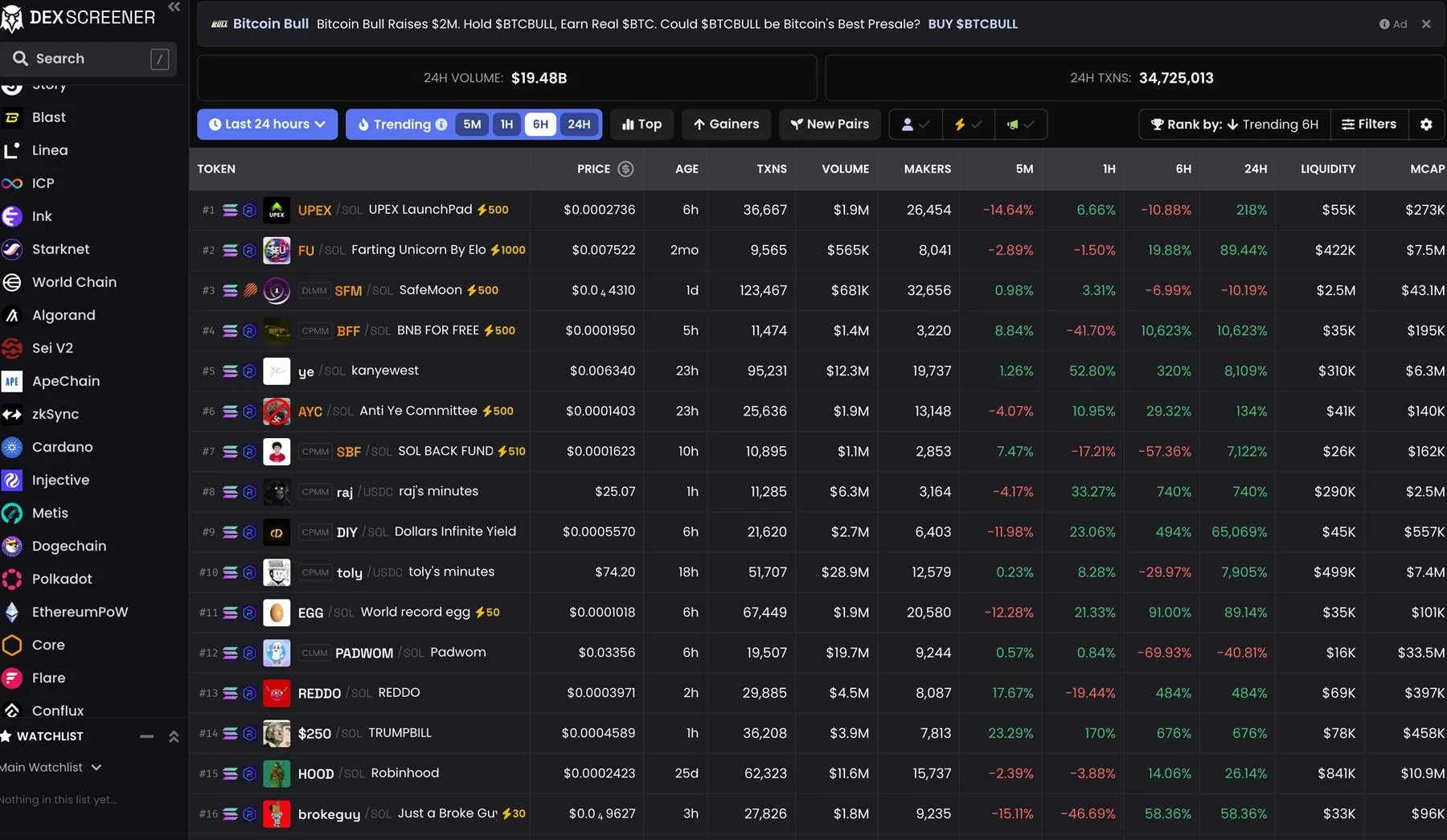Click the Flare chain icon
This screenshot has height=840, width=1447.
(x=12, y=678)
